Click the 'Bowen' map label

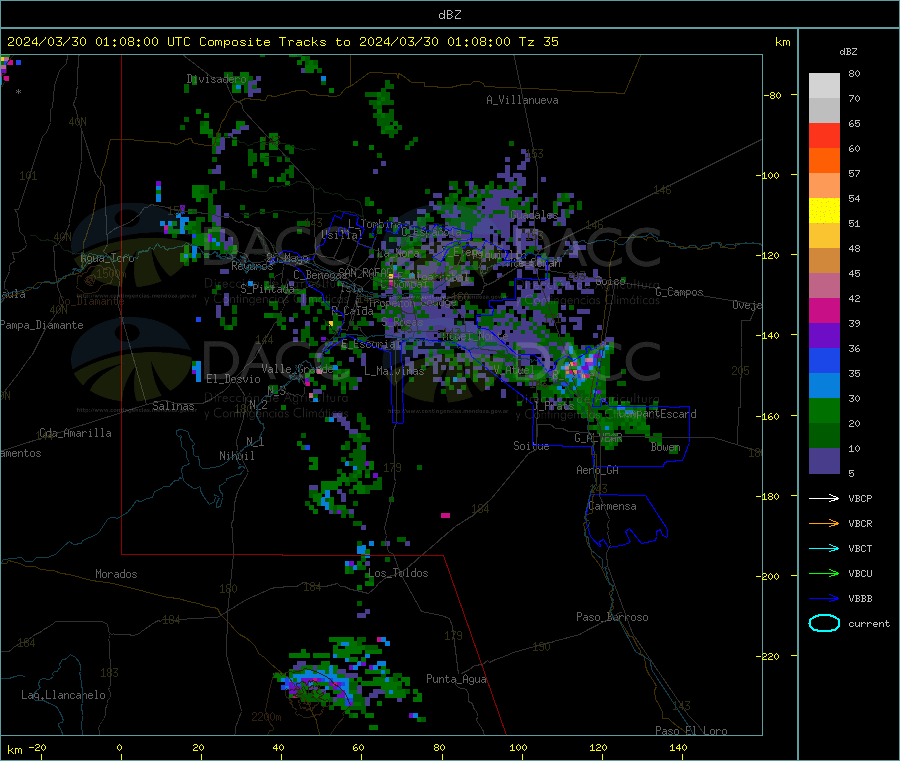click(666, 447)
